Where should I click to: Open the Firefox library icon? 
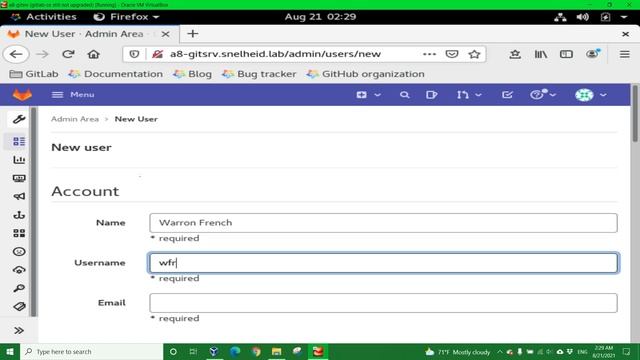point(541,54)
